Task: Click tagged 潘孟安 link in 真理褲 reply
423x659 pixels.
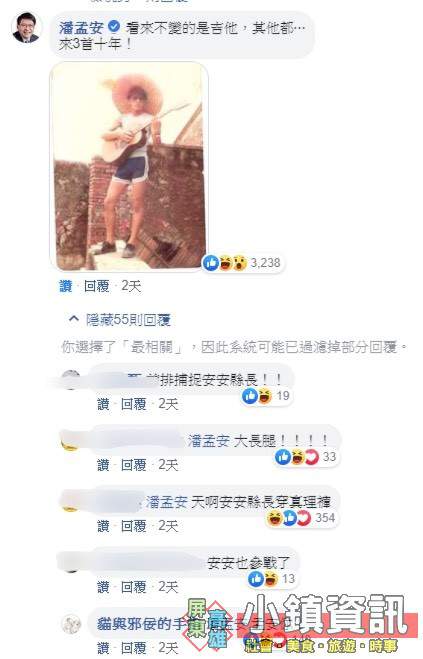Action: click(167, 501)
